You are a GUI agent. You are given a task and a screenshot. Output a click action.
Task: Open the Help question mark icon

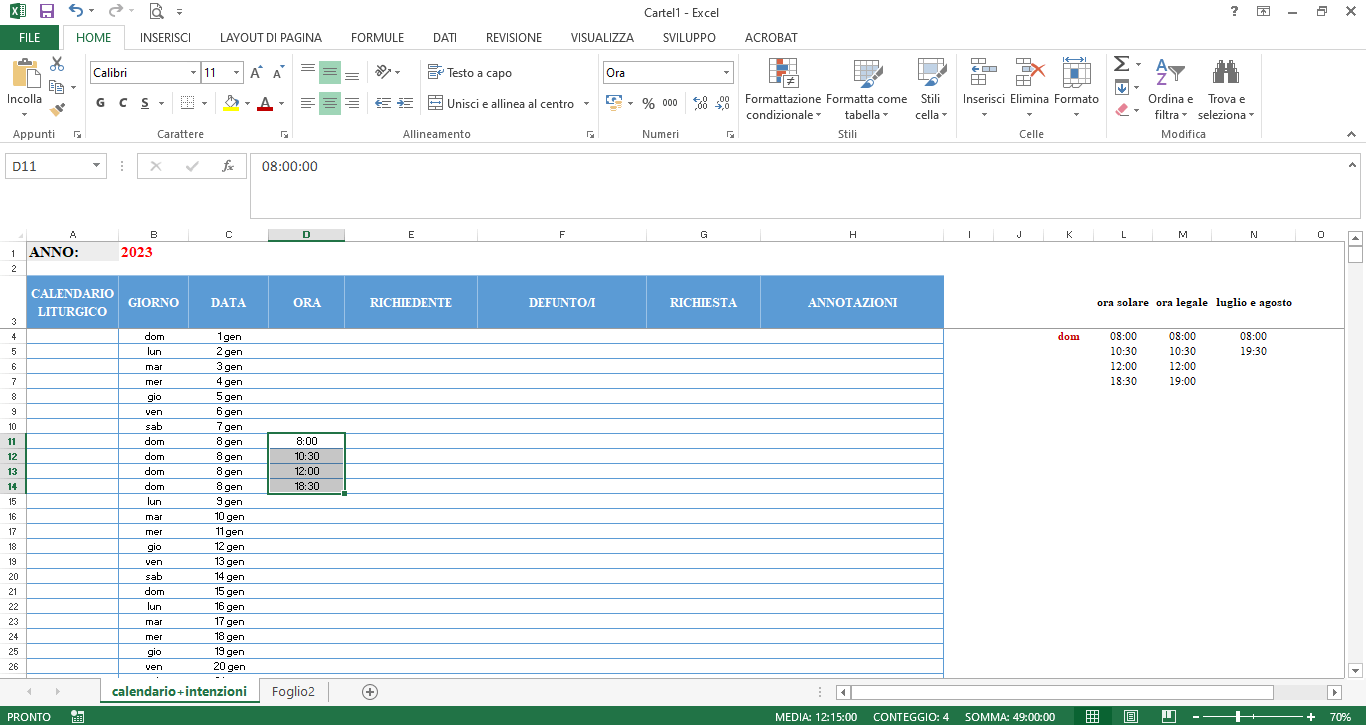coord(1234,12)
